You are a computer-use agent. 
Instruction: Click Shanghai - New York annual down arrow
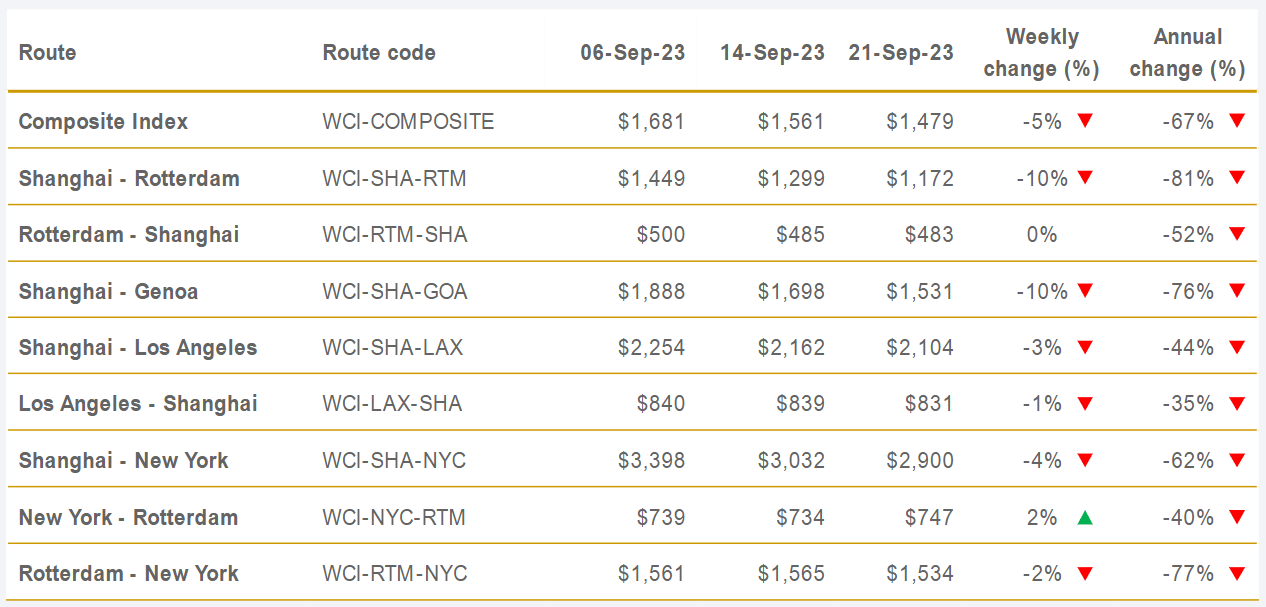point(1237,461)
